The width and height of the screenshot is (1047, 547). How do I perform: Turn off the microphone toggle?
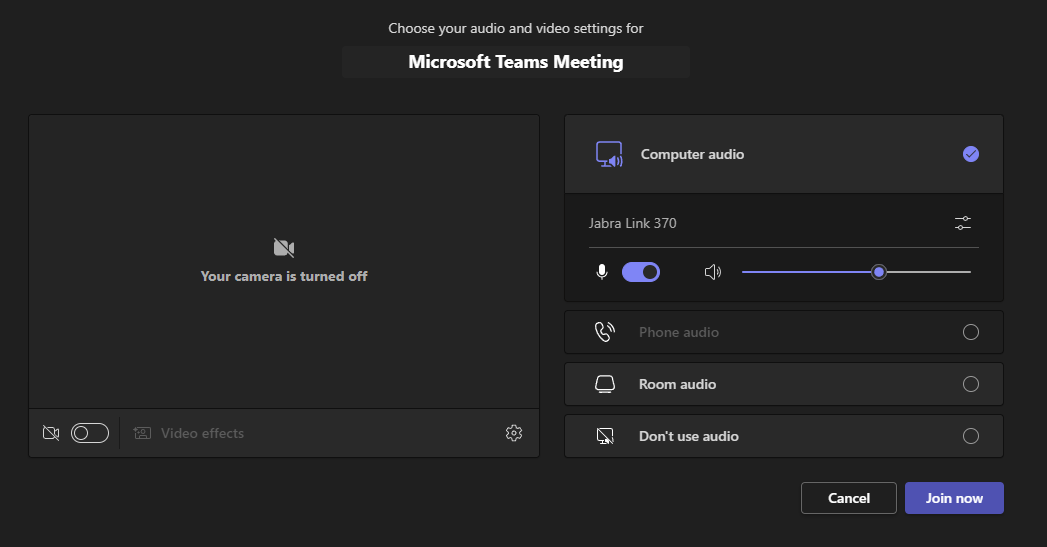(x=641, y=272)
